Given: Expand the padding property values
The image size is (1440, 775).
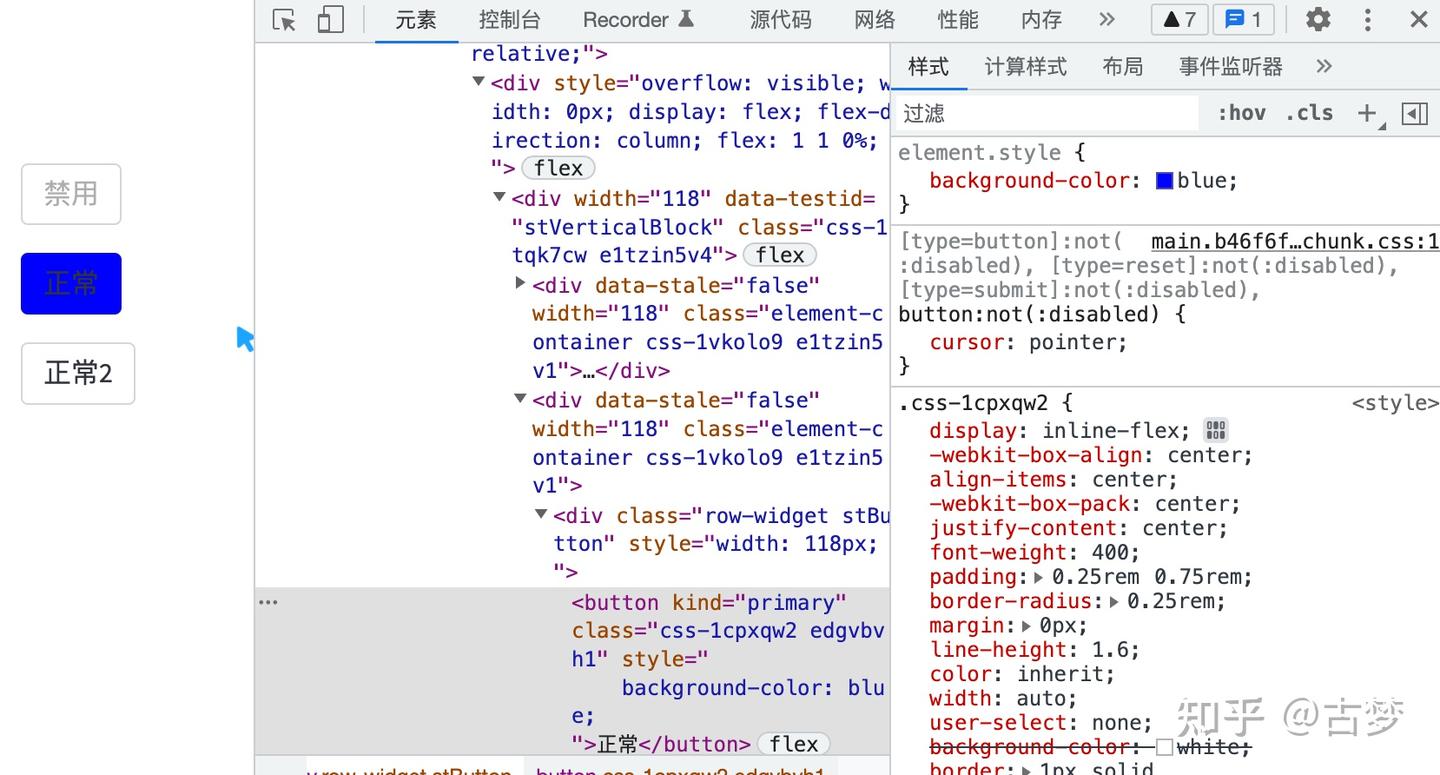Looking at the screenshot, I should tap(1037, 576).
